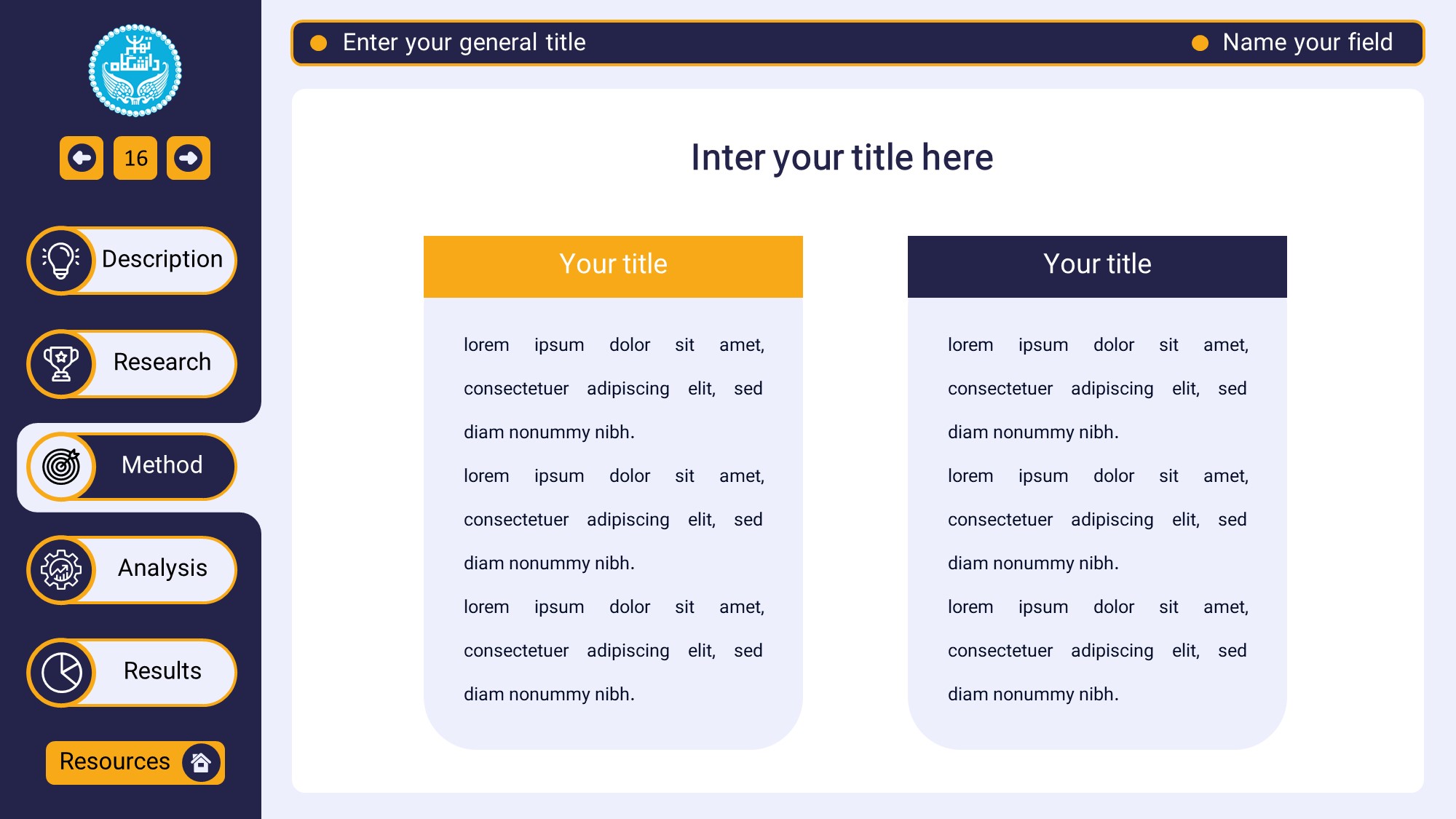Click the university logo emblem
This screenshot has height=819, width=1456.
[135, 71]
